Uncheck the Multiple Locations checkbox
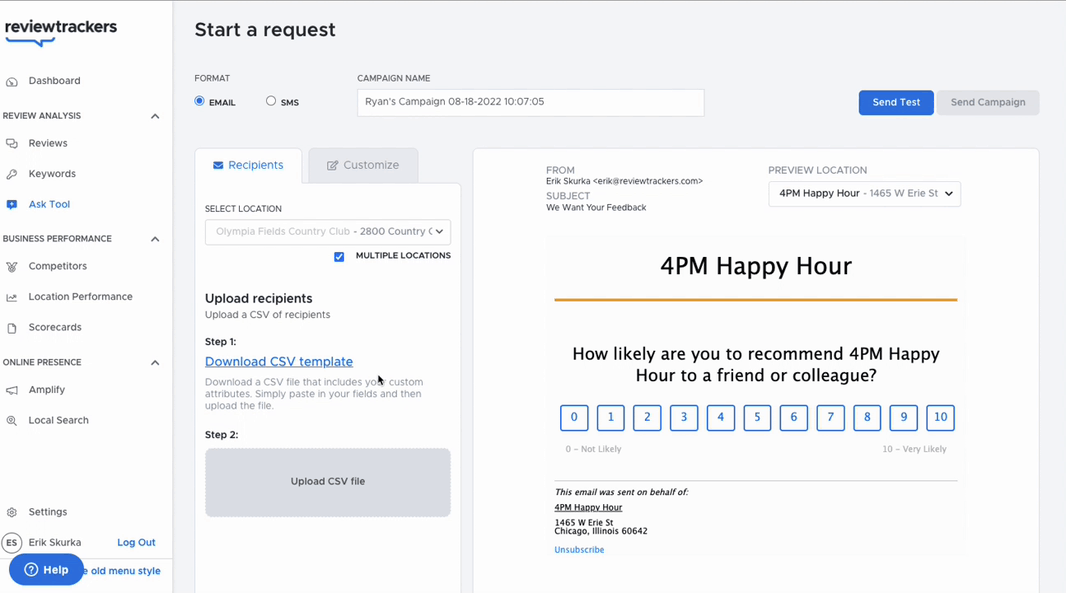Image resolution: width=1066 pixels, height=593 pixels. (x=339, y=256)
